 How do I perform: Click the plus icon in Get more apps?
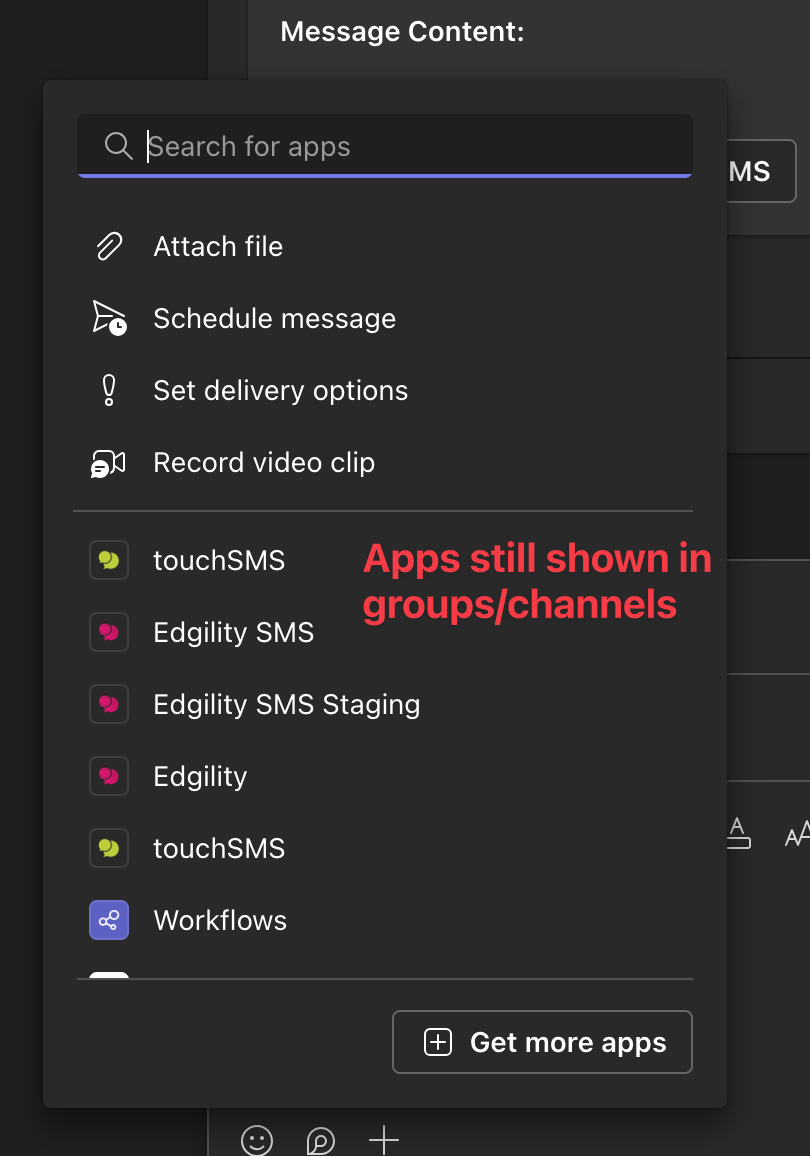click(x=438, y=1042)
